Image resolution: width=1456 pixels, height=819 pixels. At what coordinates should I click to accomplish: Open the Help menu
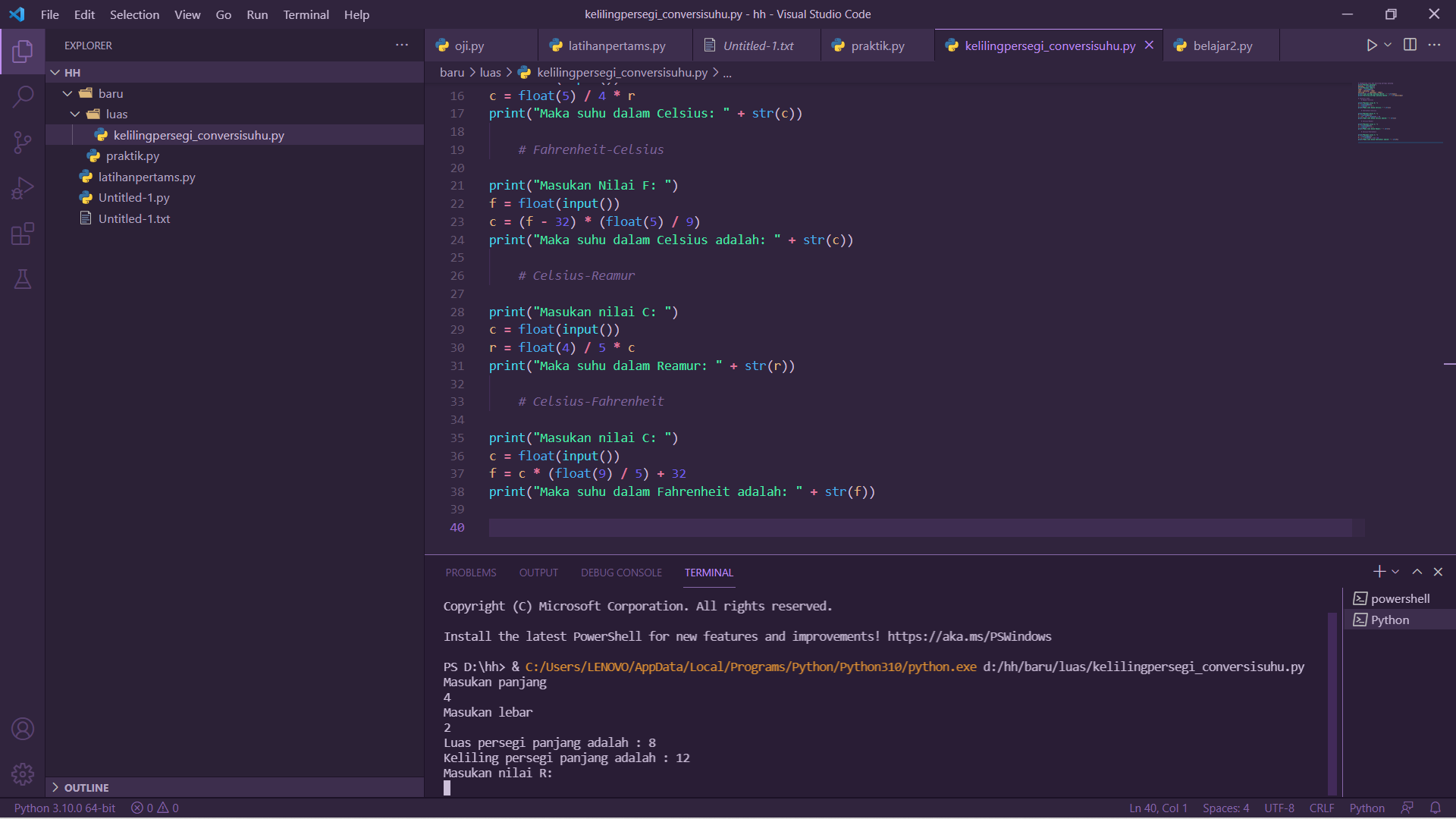[x=356, y=14]
